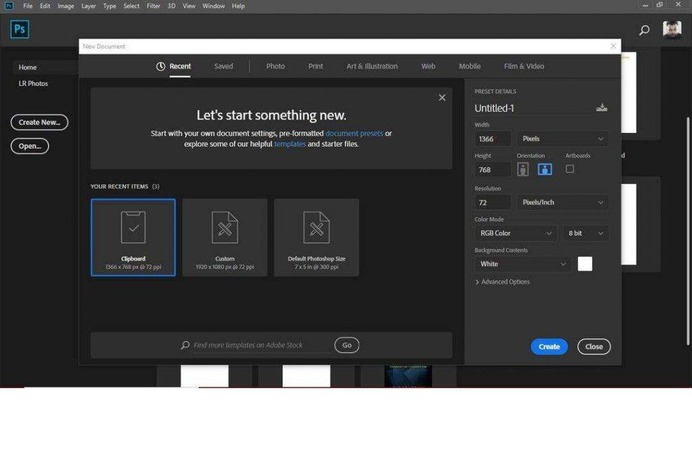Select Default Photoshop Size preset
This screenshot has height=475, width=692.
coord(316,238)
